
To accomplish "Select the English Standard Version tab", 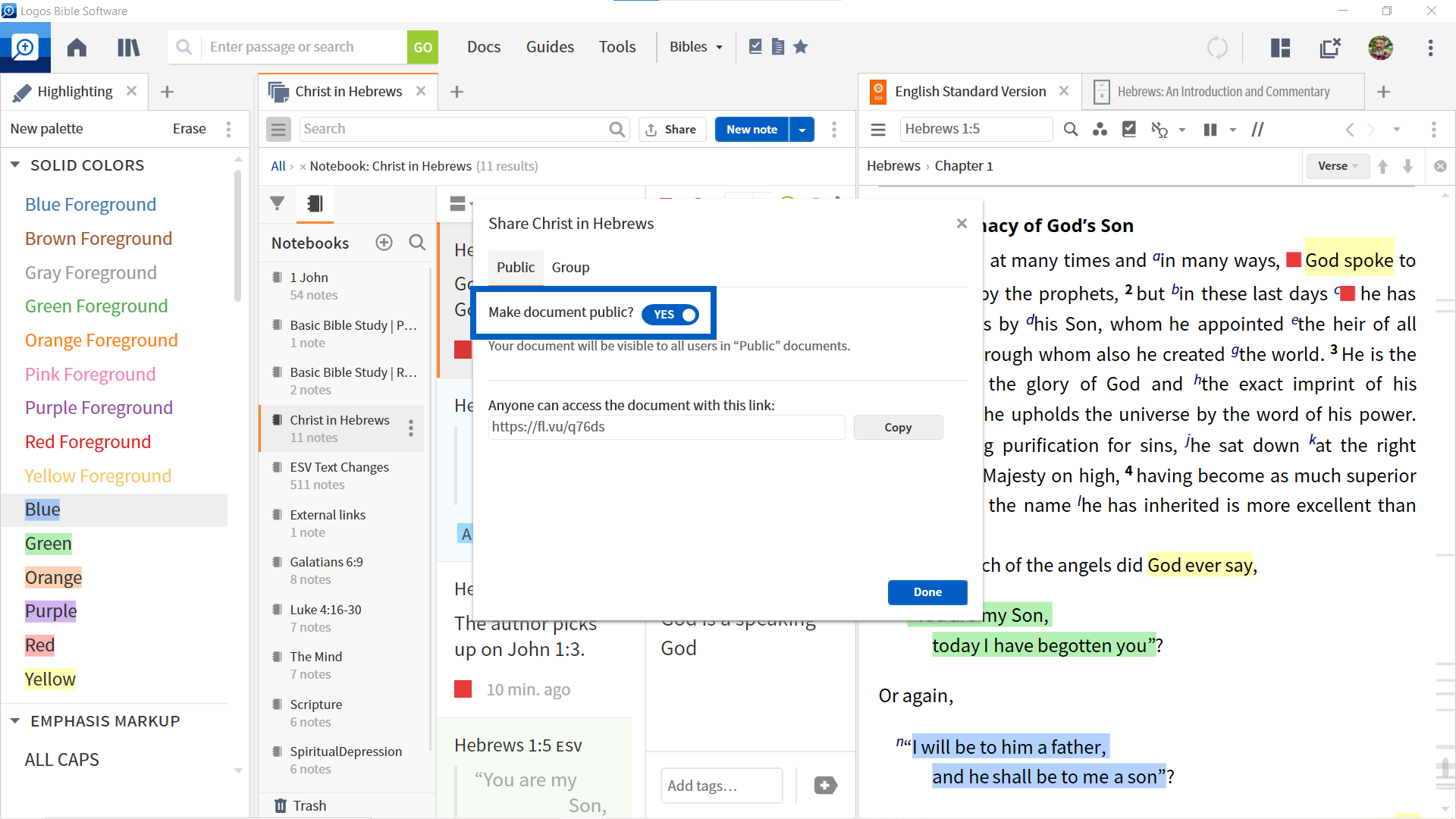I will pos(970,92).
